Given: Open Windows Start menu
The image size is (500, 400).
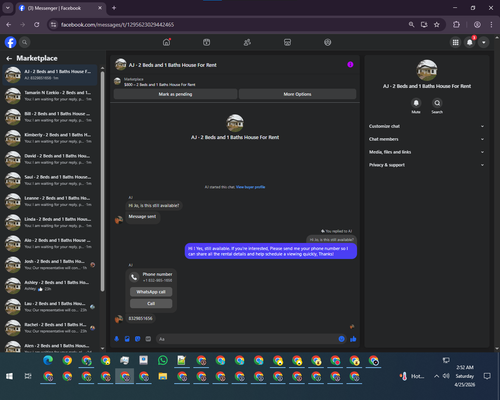Looking at the screenshot, I should pos(9,376).
